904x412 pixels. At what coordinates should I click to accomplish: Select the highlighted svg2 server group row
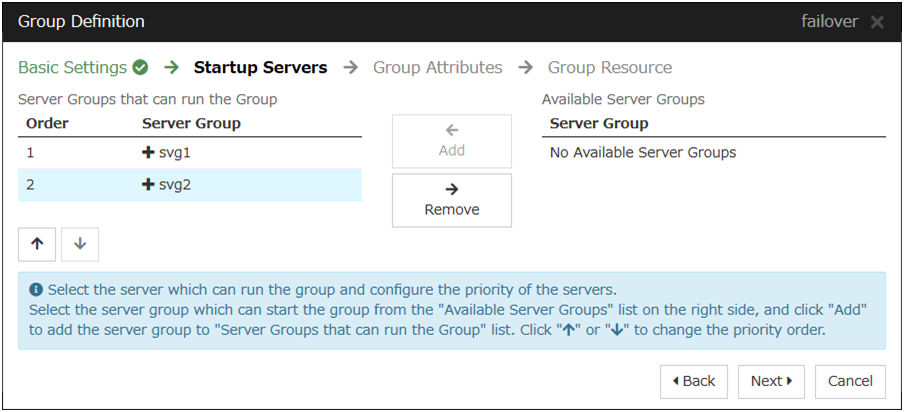pyautogui.click(x=190, y=185)
